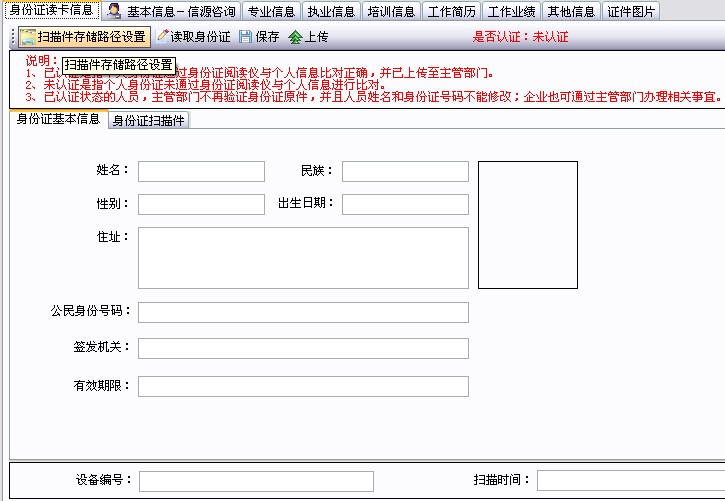The image size is (725, 501).
Task: Click the 民族 input field
Action: [405, 172]
